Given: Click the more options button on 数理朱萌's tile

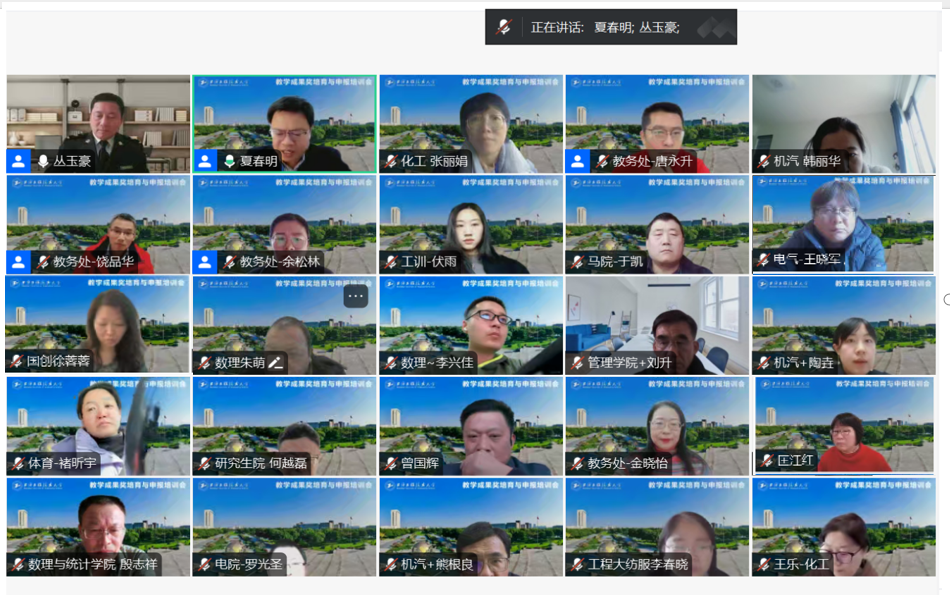Looking at the screenshot, I should [356, 296].
